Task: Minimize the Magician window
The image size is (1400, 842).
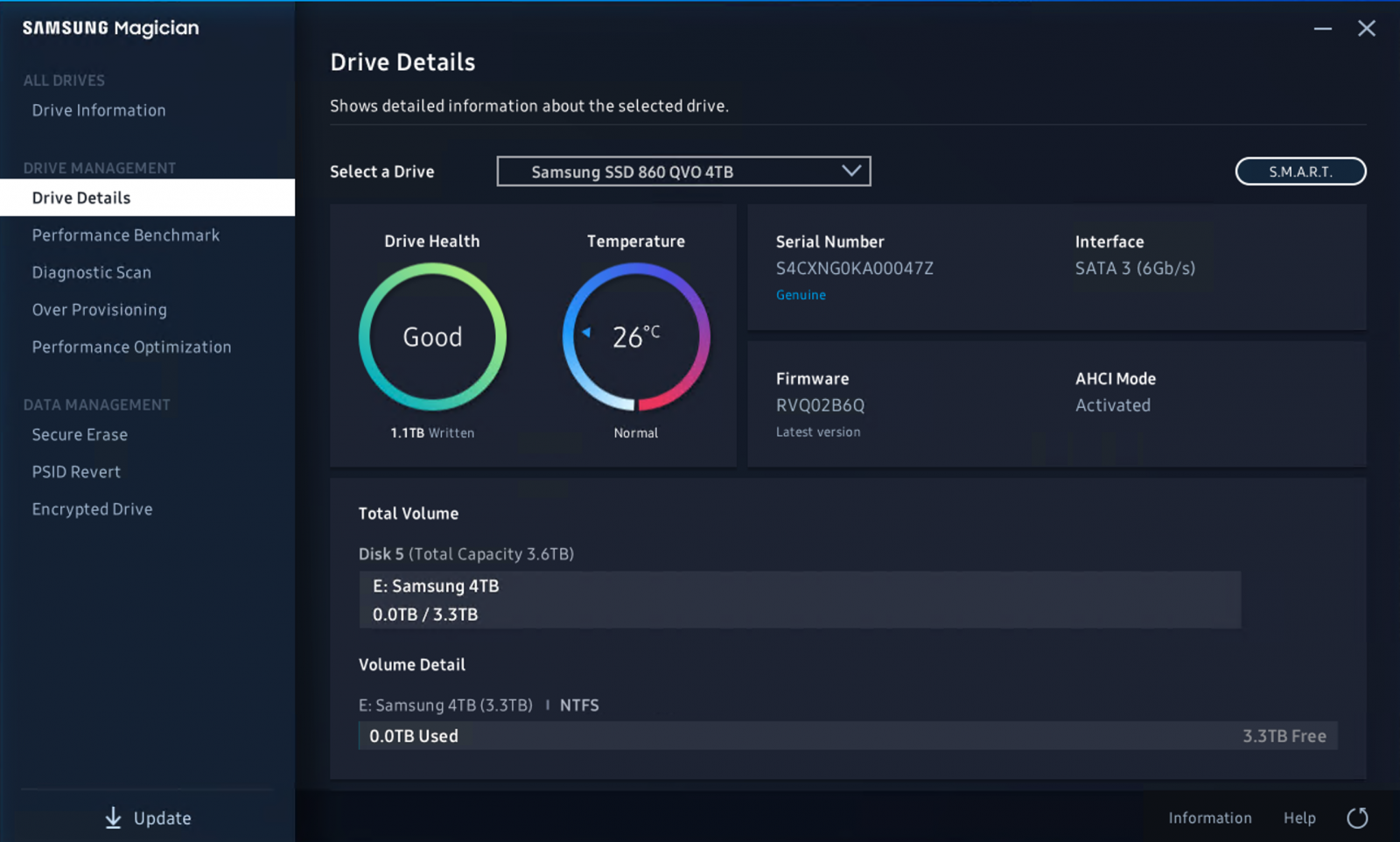Action: [1322, 29]
